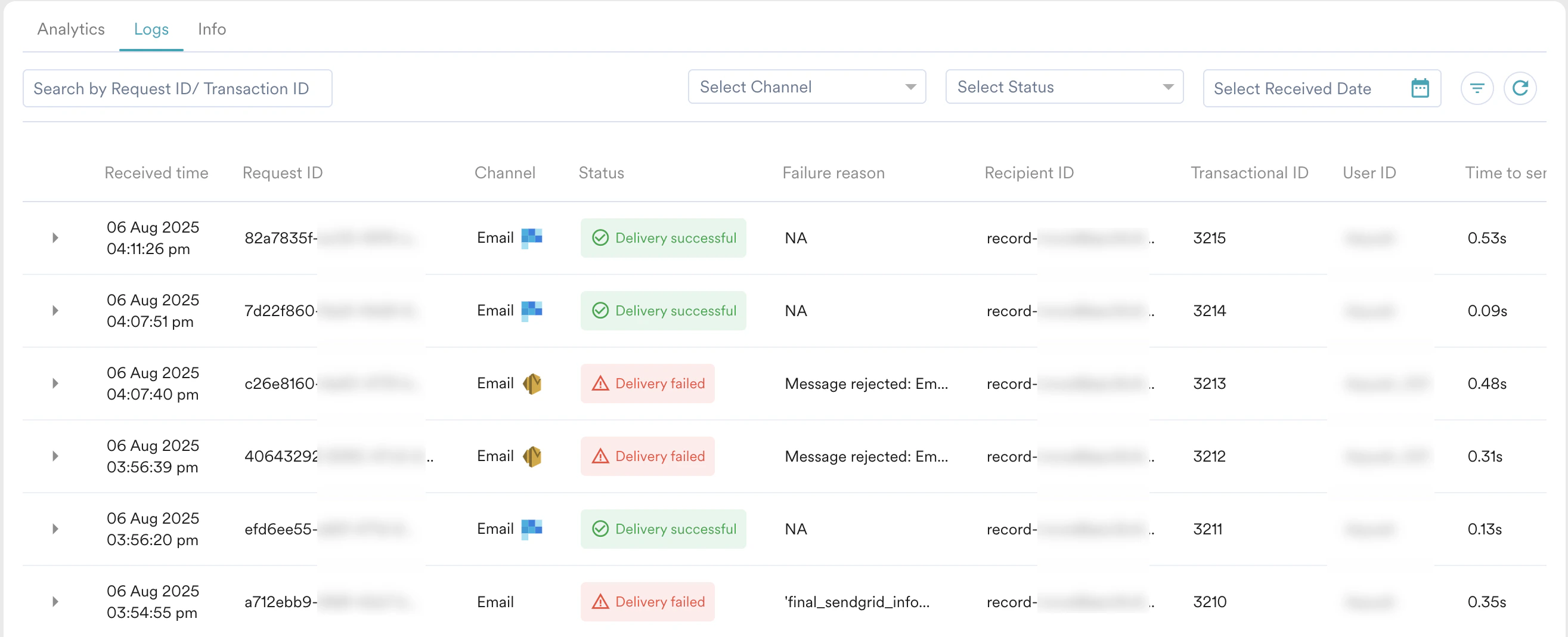The width and height of the screenshot is (1568, 637).
Task: Click time to send value 0.13s
Action: 1484,529
